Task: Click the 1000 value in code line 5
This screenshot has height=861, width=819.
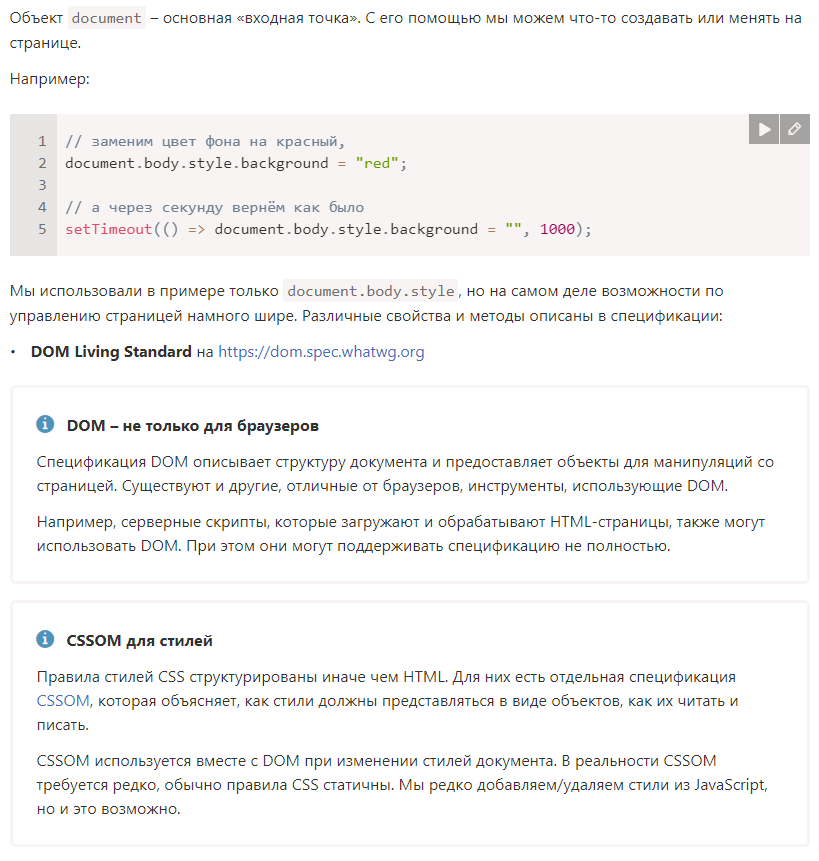Action: tap(557, 230)
